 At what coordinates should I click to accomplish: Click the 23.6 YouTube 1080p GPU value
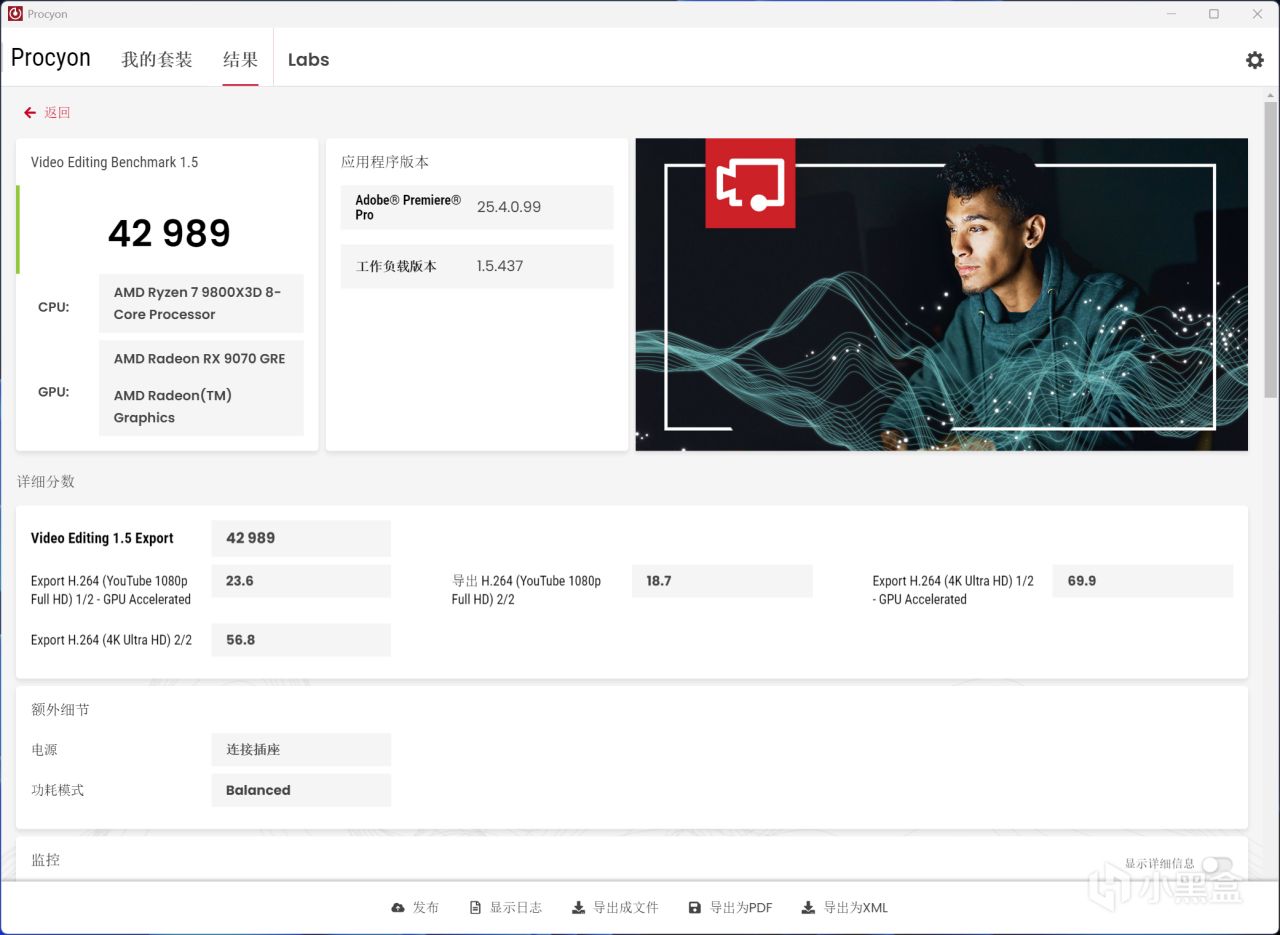coord(301,581)
